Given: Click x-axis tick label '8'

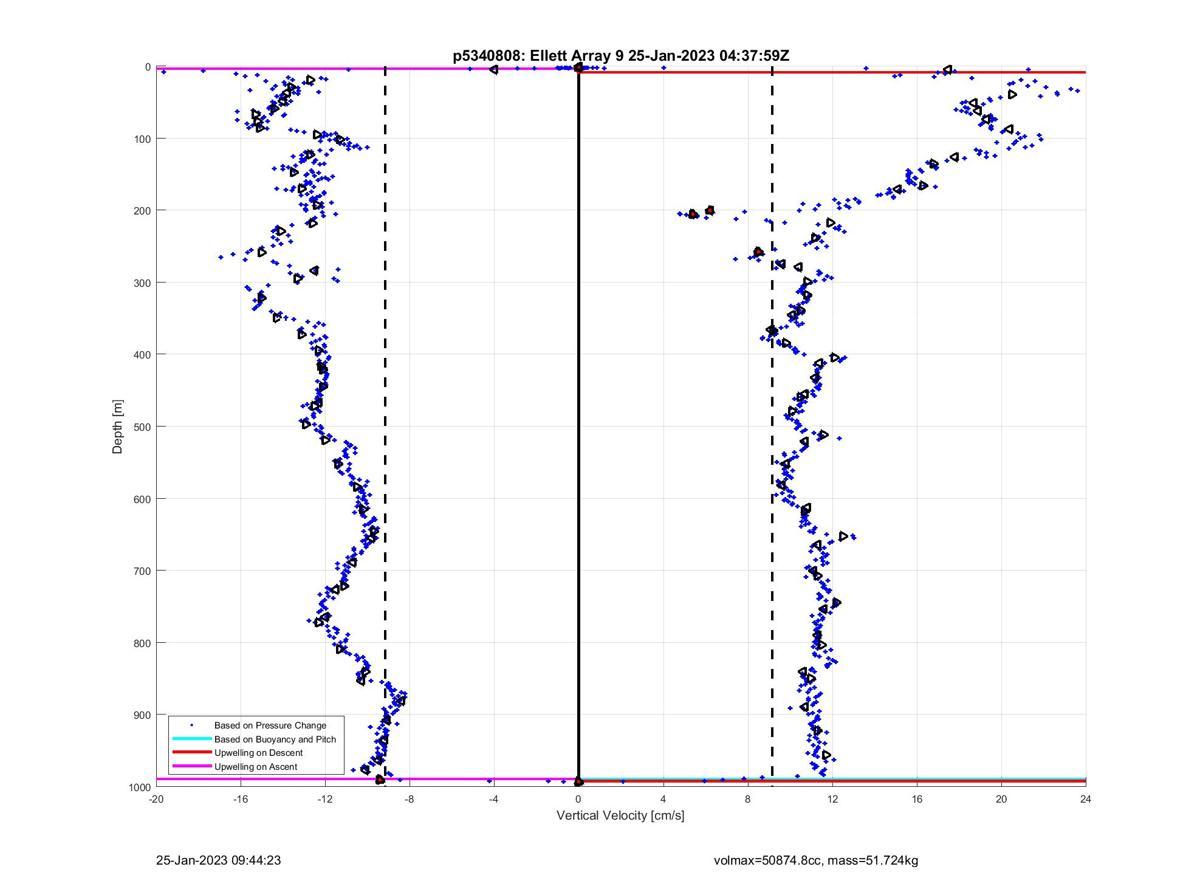Looking at the screenshot, I should [x=747, y=799].
